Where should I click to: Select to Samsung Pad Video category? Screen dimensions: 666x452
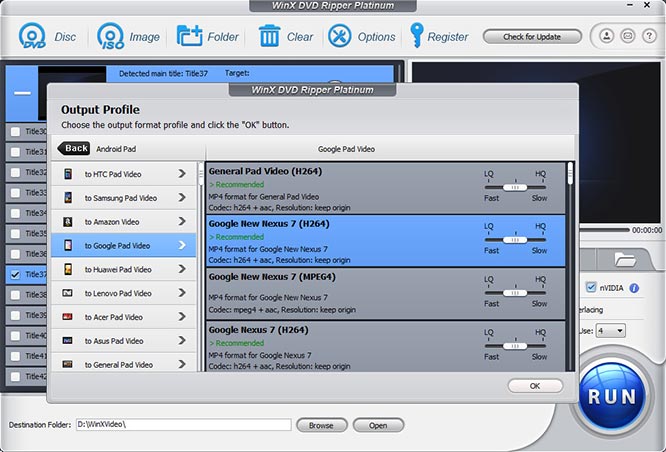tap(124, 198)
